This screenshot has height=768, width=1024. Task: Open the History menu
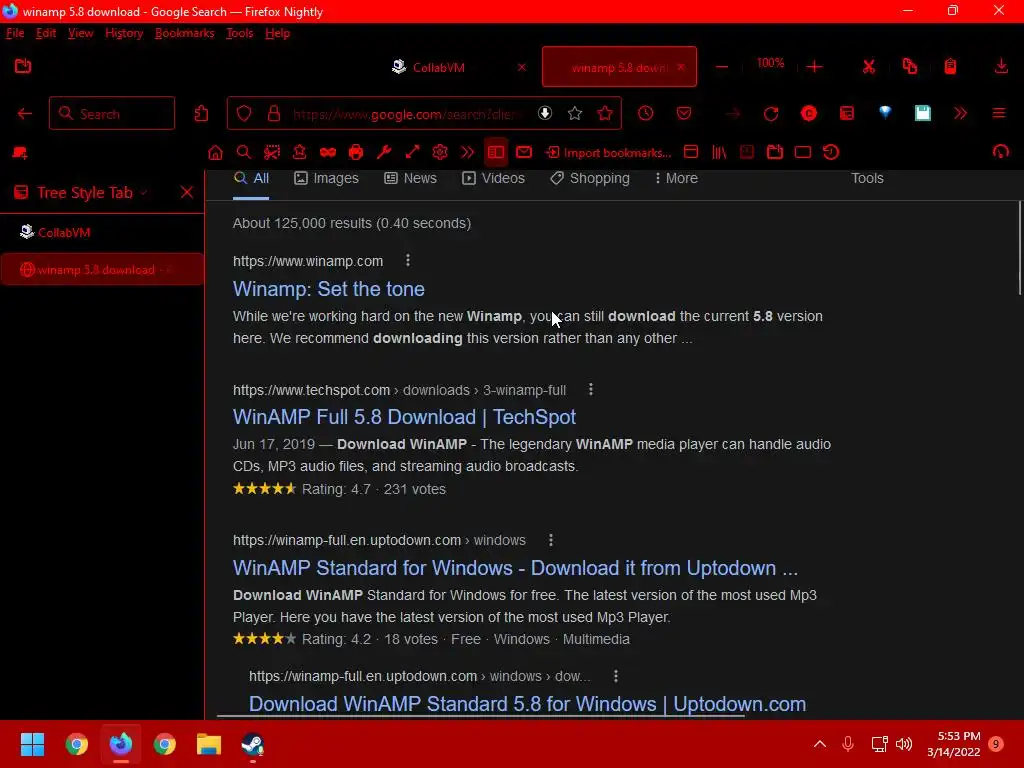coord(124,33)
